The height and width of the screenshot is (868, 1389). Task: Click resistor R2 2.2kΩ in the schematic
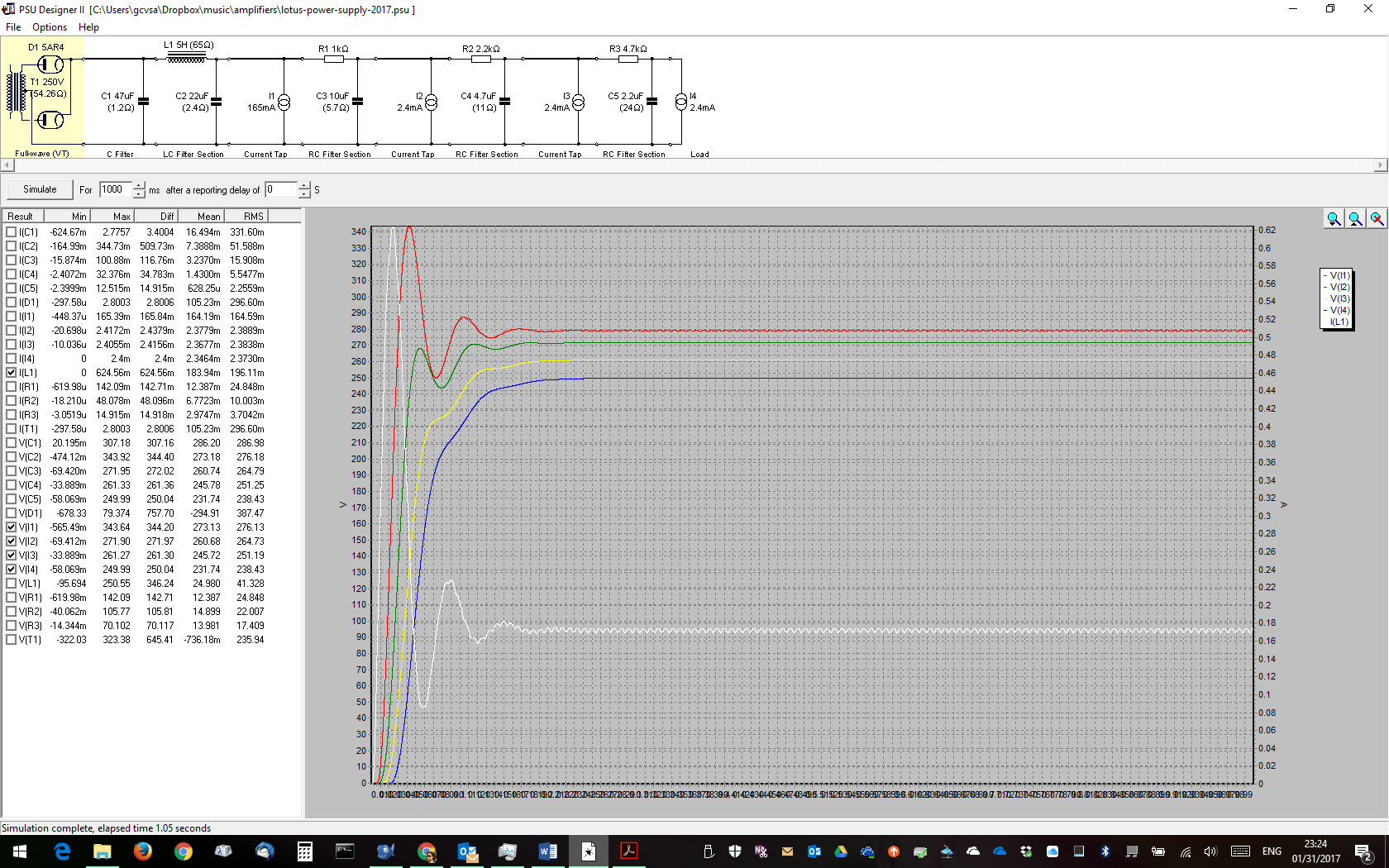[480, 58]
